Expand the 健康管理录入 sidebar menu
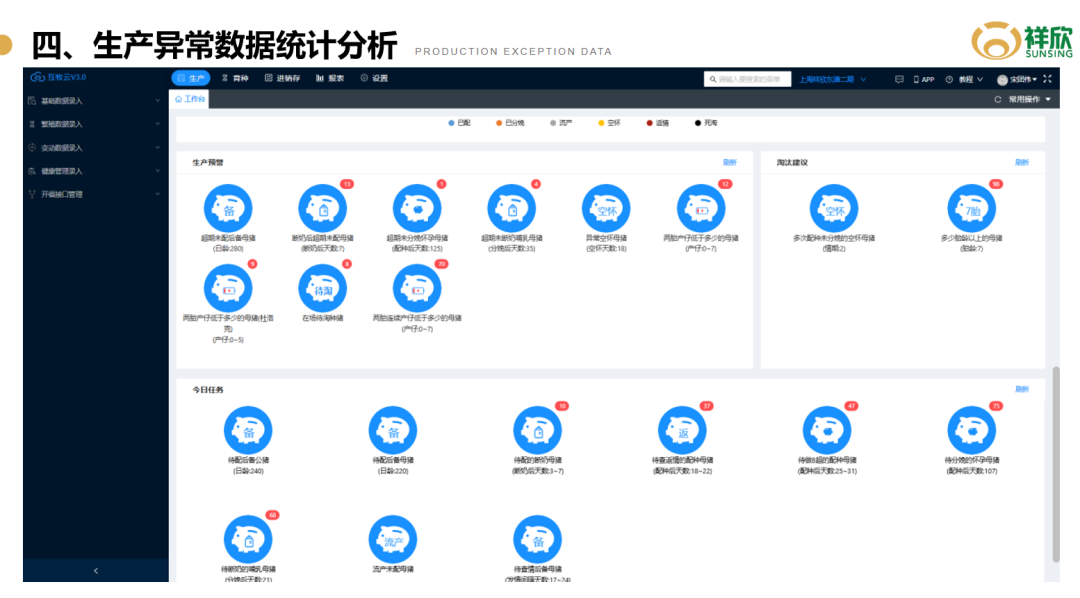The image size is (1080, 598). tap(95, 171)
